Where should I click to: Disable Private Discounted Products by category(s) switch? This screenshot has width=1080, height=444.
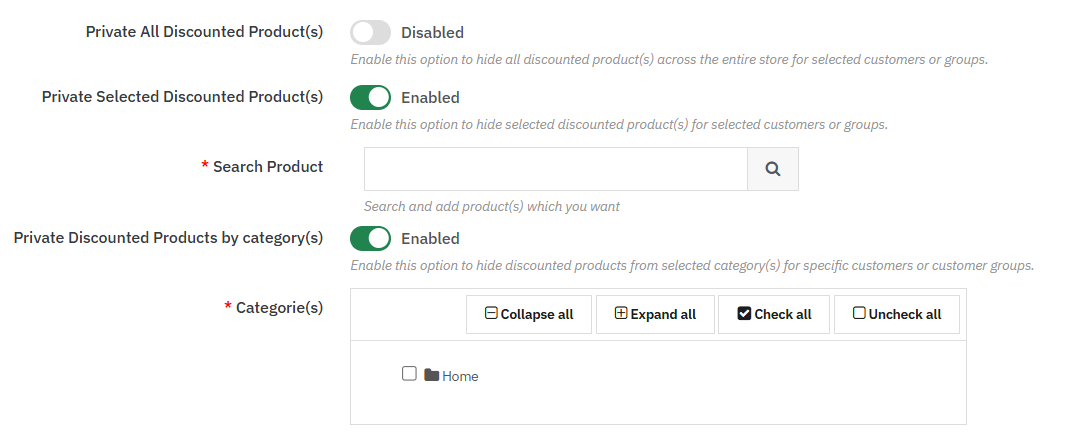pos(370,238)
